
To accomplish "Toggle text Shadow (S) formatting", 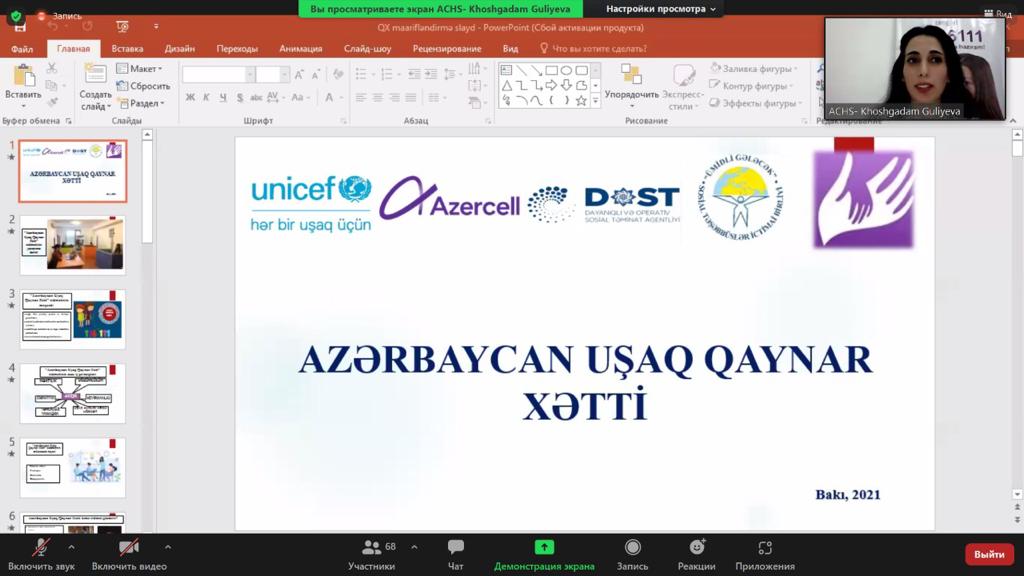I will (240, 97).
